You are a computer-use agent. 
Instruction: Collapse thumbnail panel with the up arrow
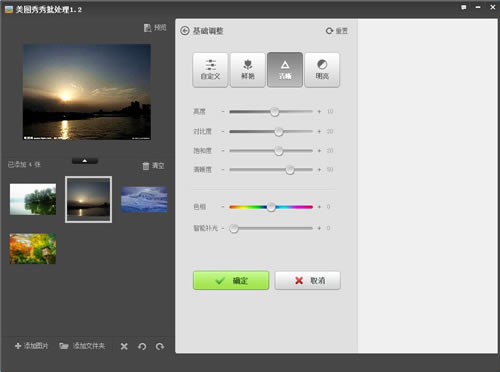(85, 161)
